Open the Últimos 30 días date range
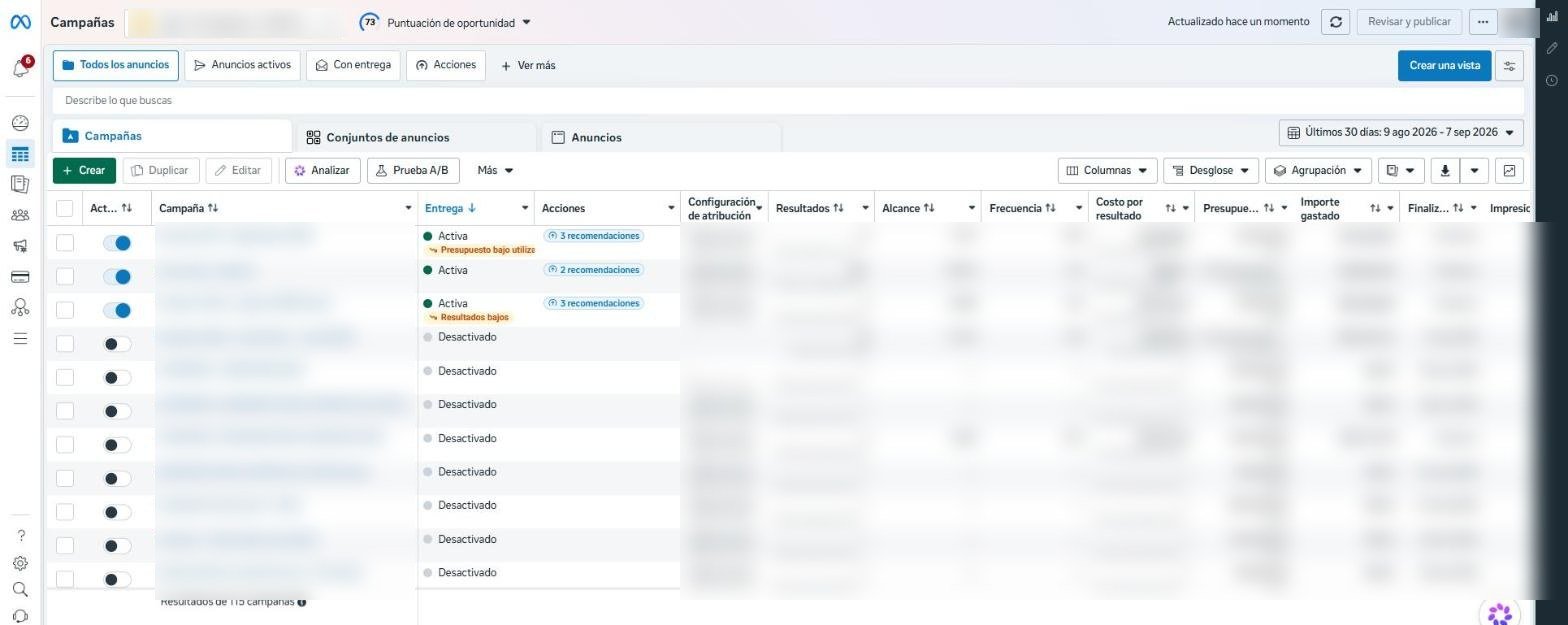Viewport: 1568px width, 625px height. coord(1401,132)
